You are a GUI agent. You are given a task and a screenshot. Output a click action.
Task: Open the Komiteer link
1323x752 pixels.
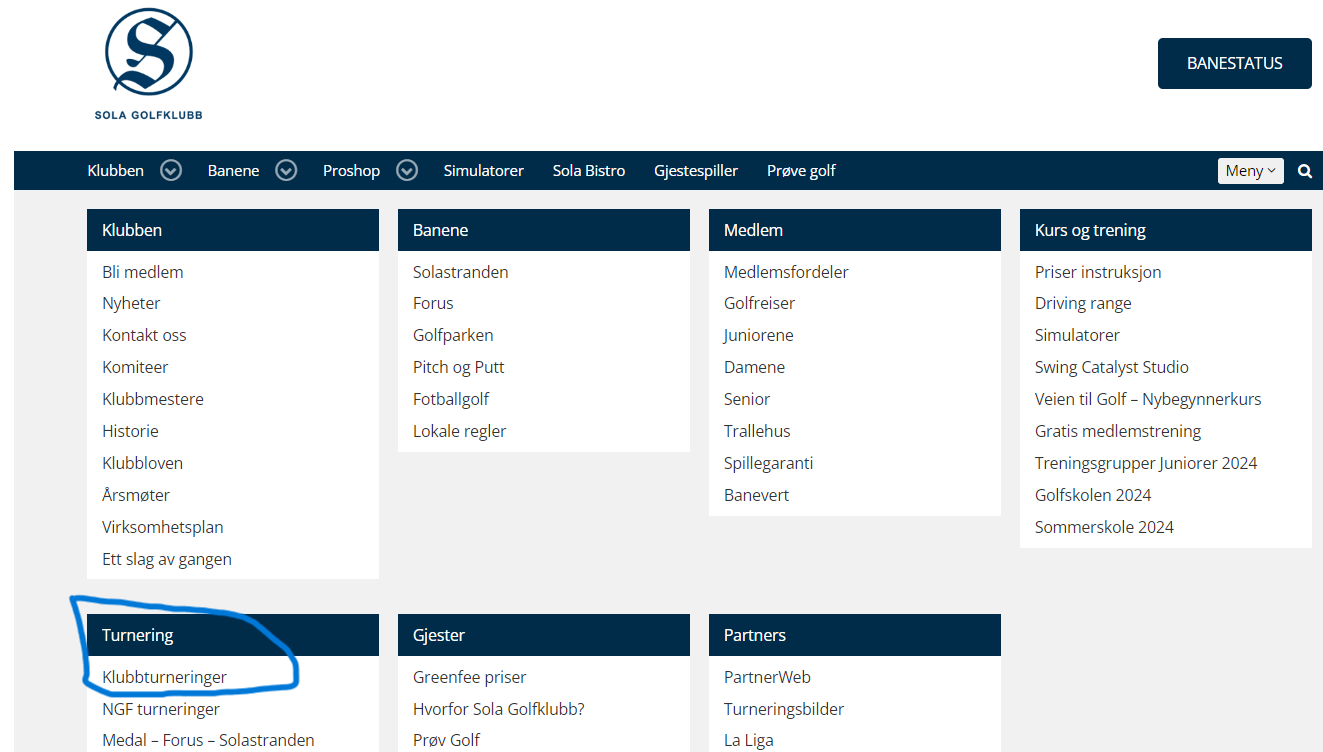coord(135,367)
